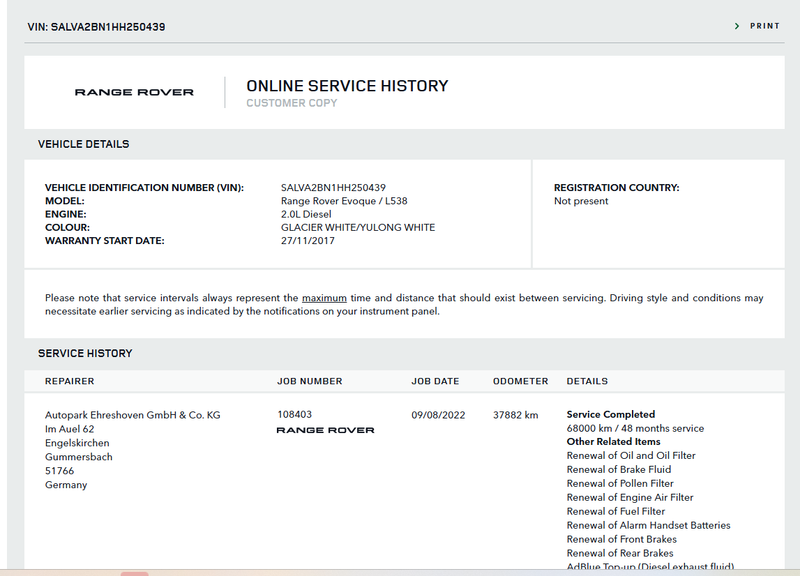
Task: Click engine value 2.0L Diesel
Action: point(306,214)
